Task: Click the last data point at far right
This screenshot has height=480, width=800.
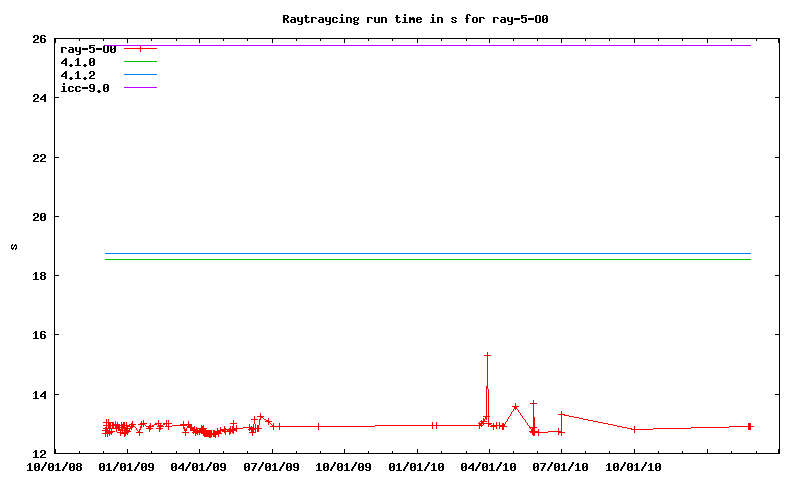Action: point(749,426)
